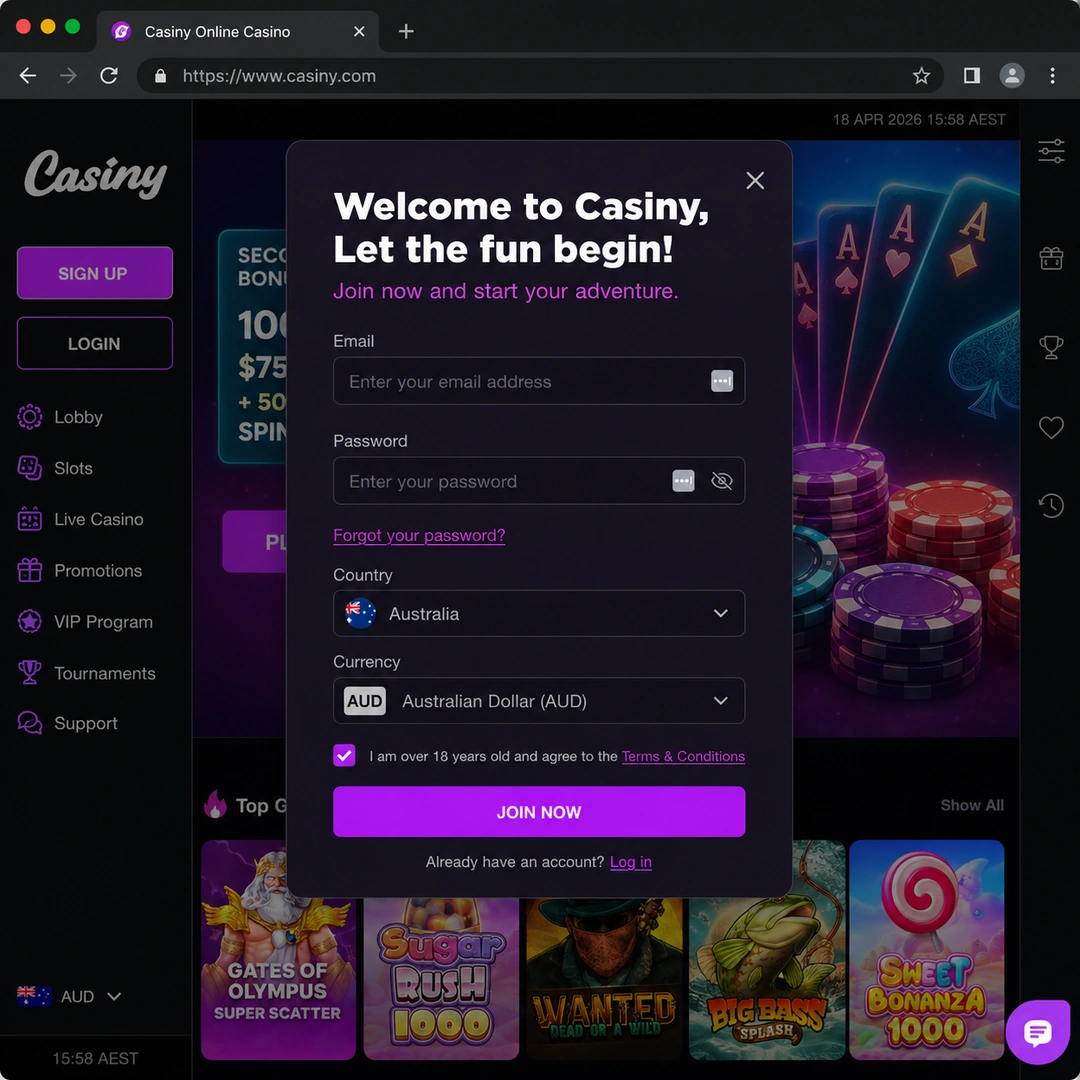Image resolution: width=1080 pixels, height=1080 pixels.
Task: Click the Australian flag in the sidebar
Action: [x=34, y=996]
